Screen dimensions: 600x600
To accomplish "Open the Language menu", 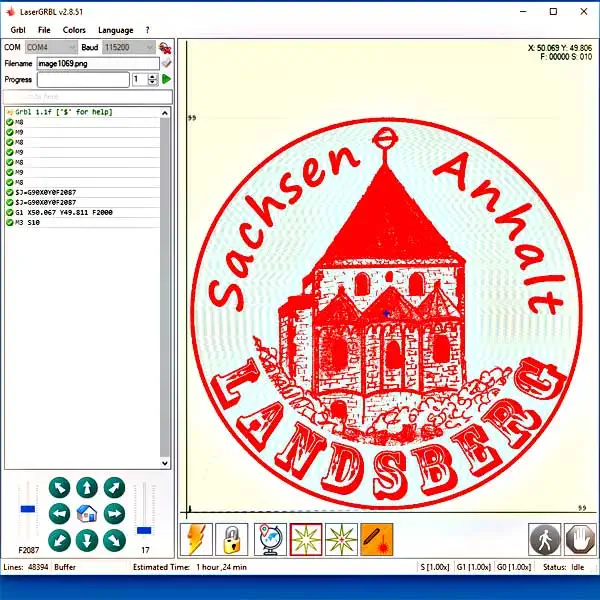I will 115,30.
